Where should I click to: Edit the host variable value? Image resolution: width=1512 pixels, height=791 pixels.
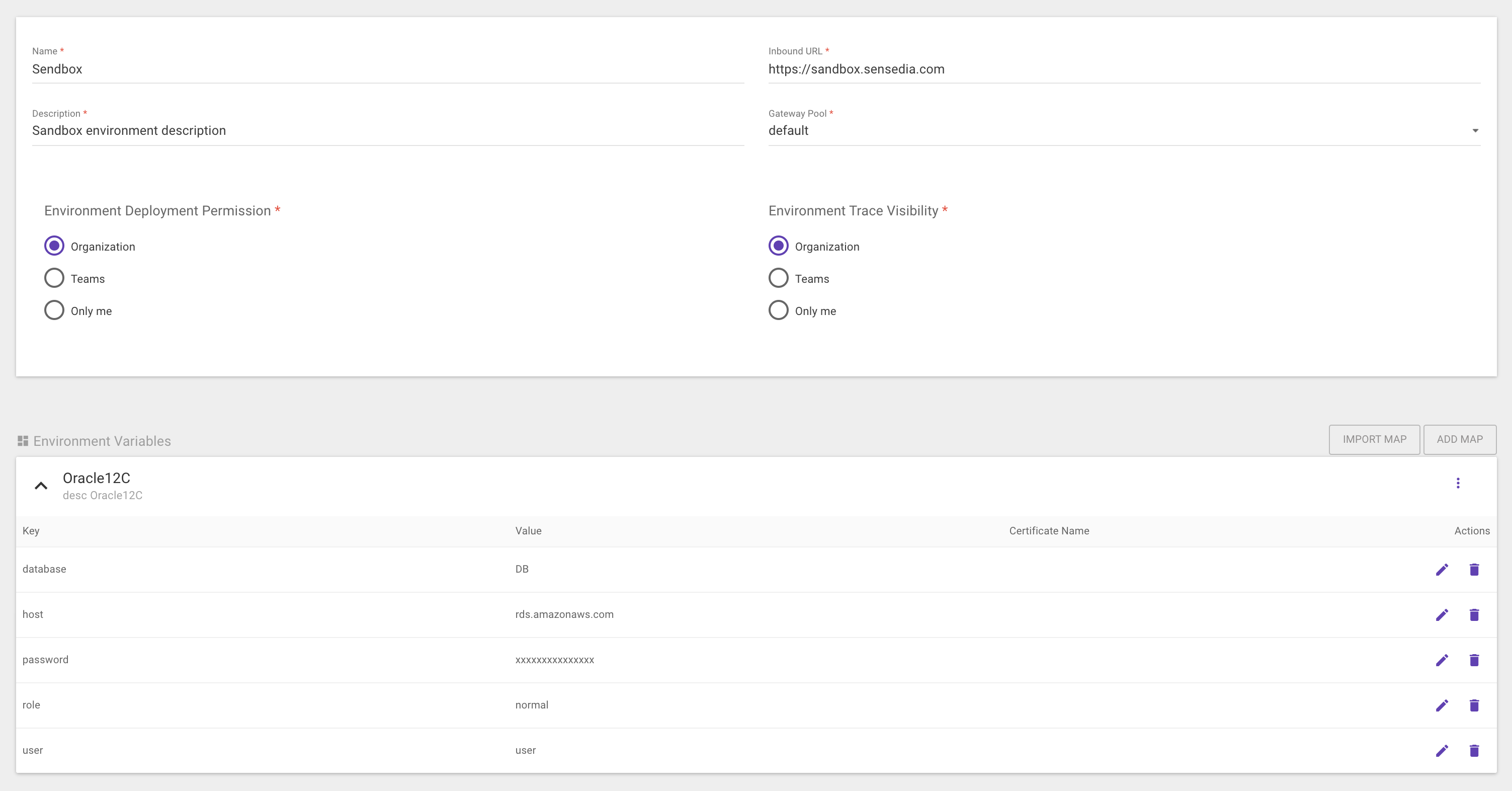[1442, 615]
